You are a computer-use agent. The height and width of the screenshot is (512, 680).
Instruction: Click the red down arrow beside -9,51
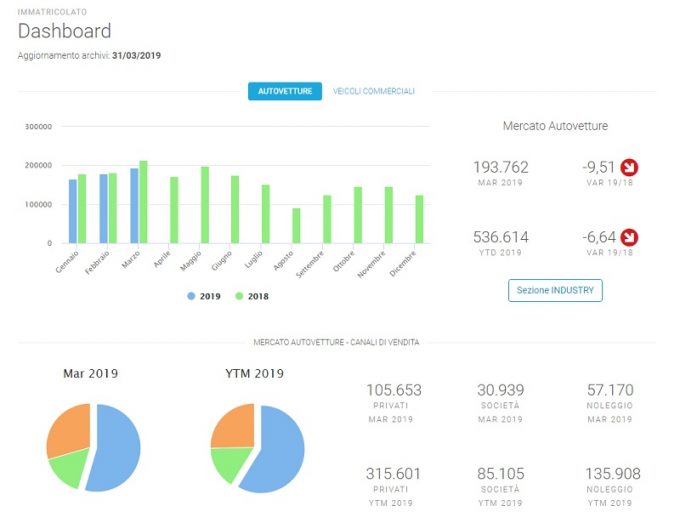[x=629, y=167]
